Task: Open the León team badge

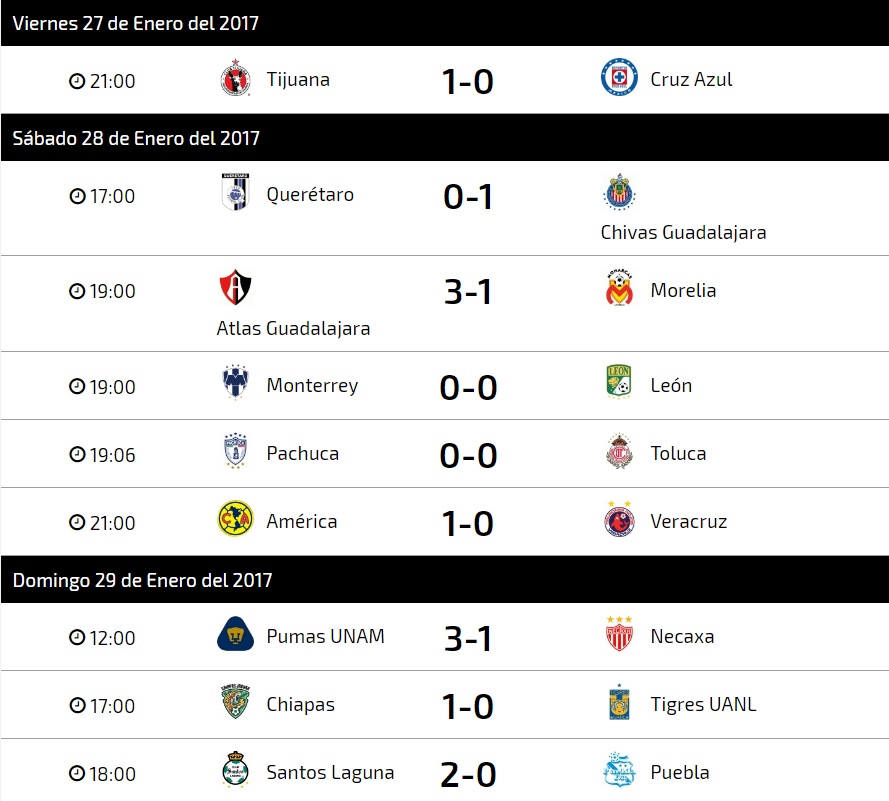Action: (x=619, y=382)
